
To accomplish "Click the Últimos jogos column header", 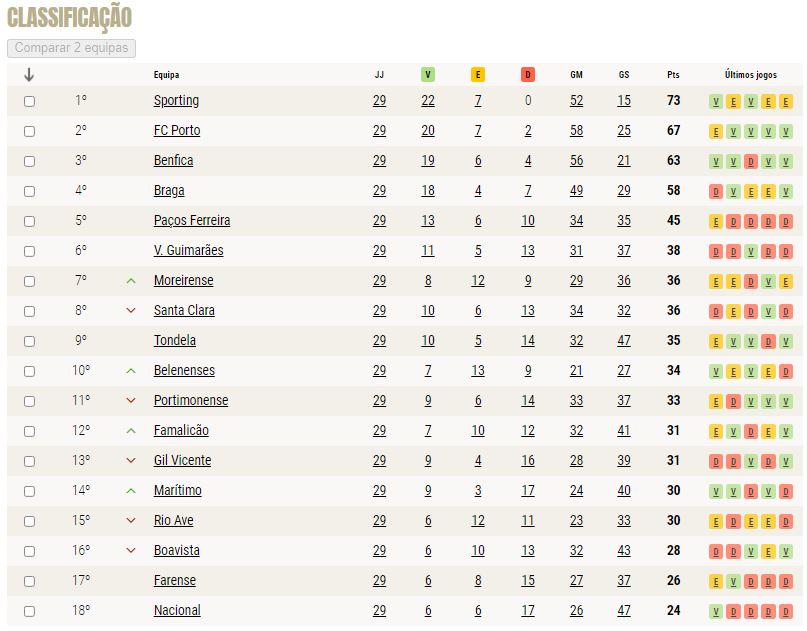I will click(750, 75).
